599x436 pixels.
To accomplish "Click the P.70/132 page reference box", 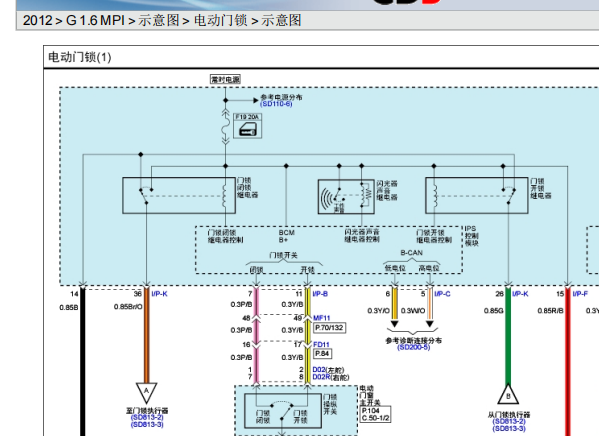I will pyautogui.click(x=329, y=327).
